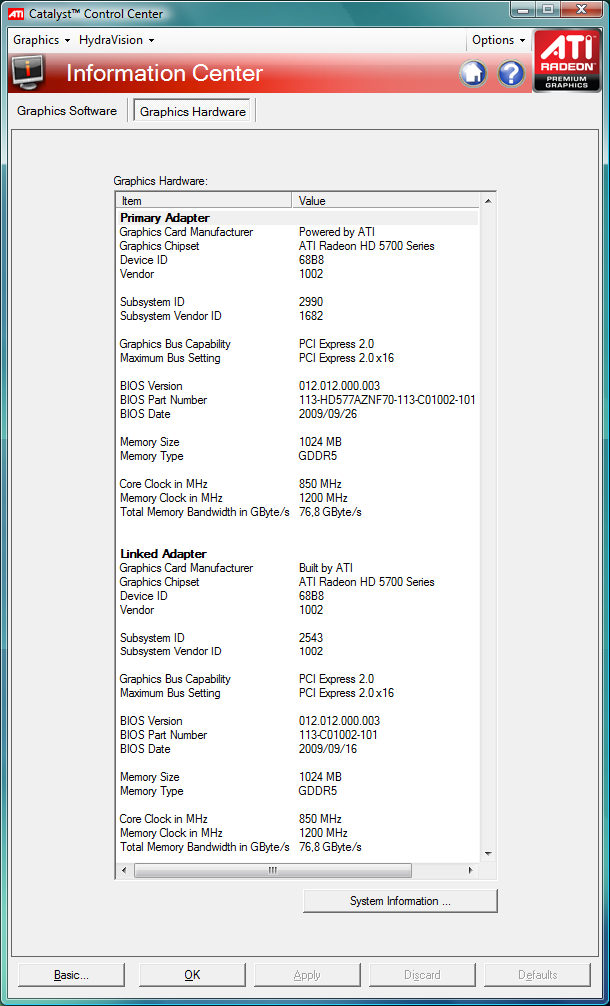This screenshot has width=610, height=1006.
Task: Open the HydraVision dropdown menu
Action: [117, 40]
